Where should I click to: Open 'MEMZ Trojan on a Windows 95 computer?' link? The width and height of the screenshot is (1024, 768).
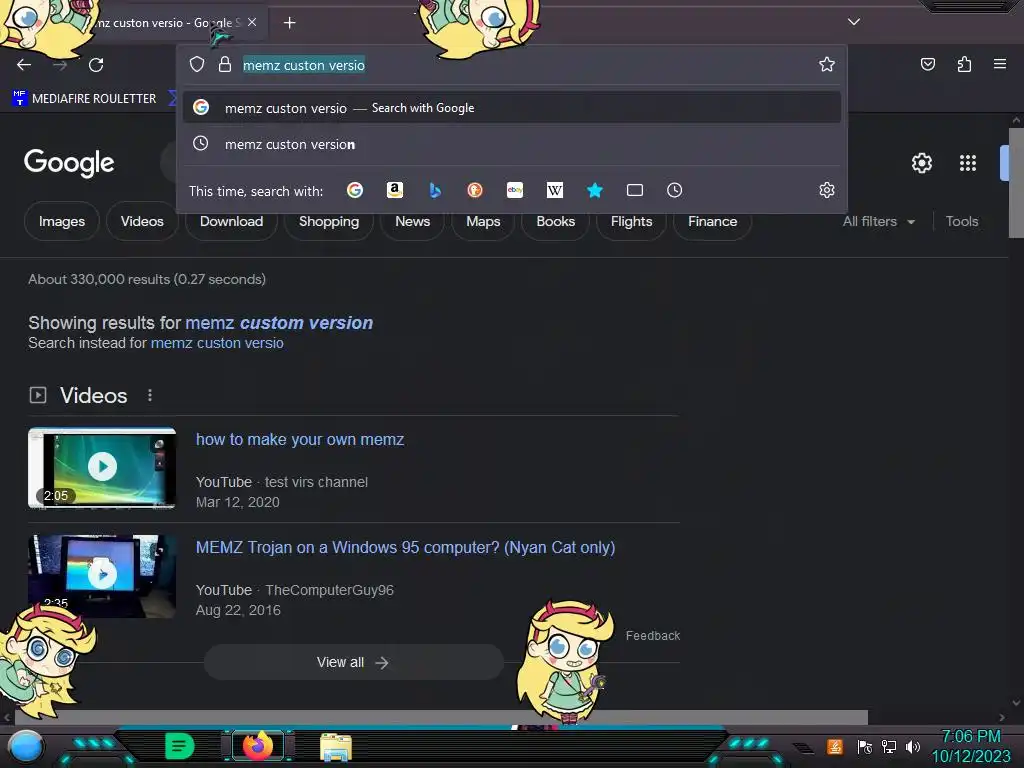(x=406, y=547)
